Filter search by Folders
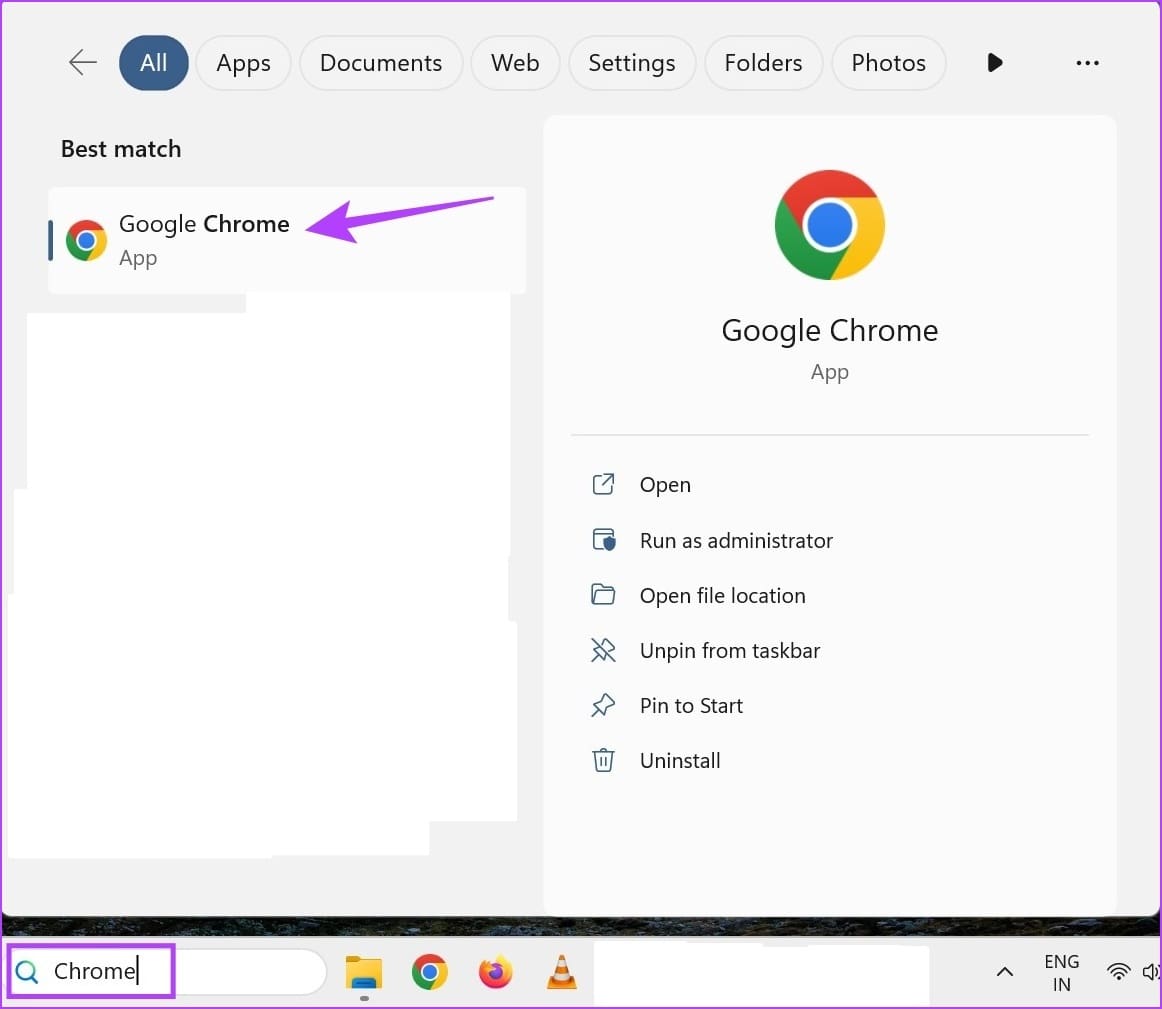 (763, 63)
